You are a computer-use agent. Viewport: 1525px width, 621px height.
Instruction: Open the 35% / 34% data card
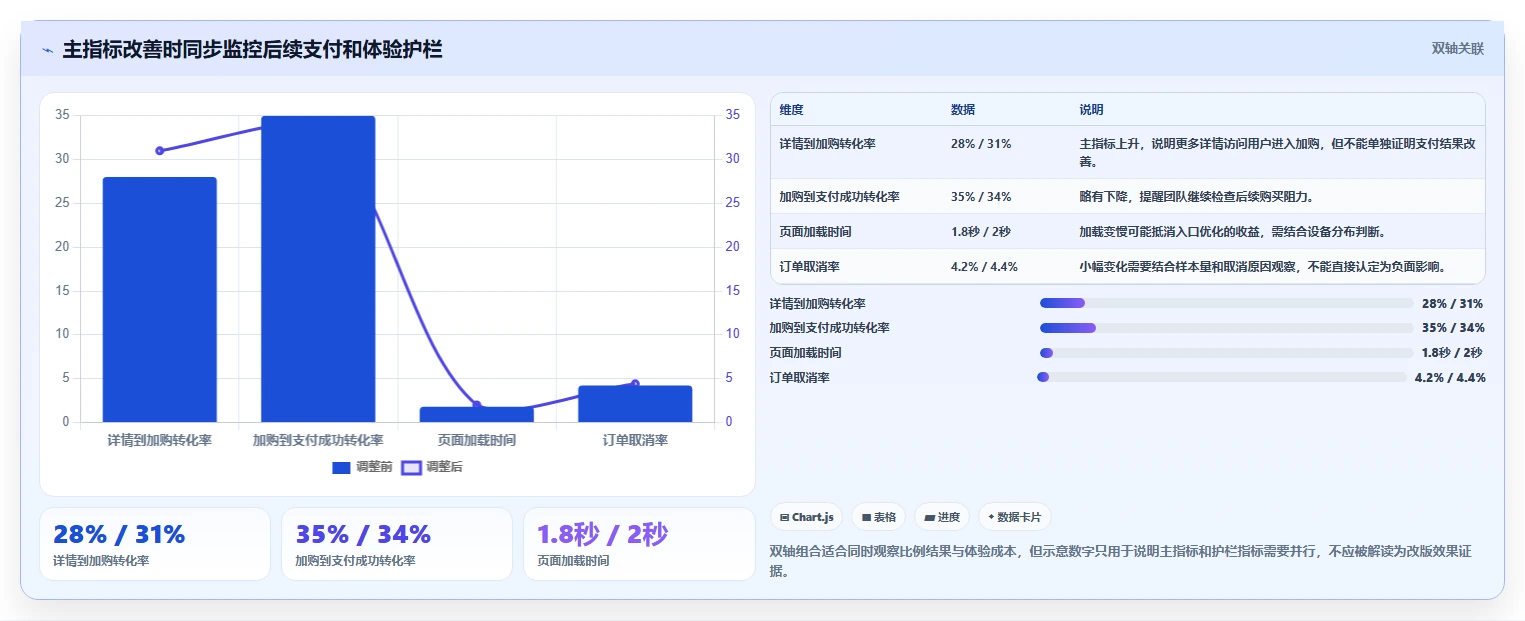point(397,544)
